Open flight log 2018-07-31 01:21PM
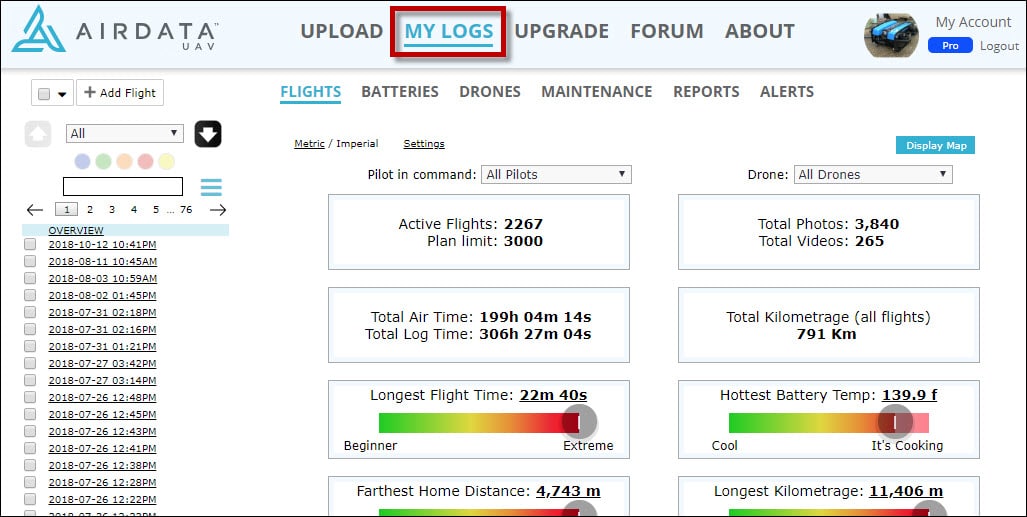Image resolution: width=1027 pixels, height=517 pixels. click(102, 347)
